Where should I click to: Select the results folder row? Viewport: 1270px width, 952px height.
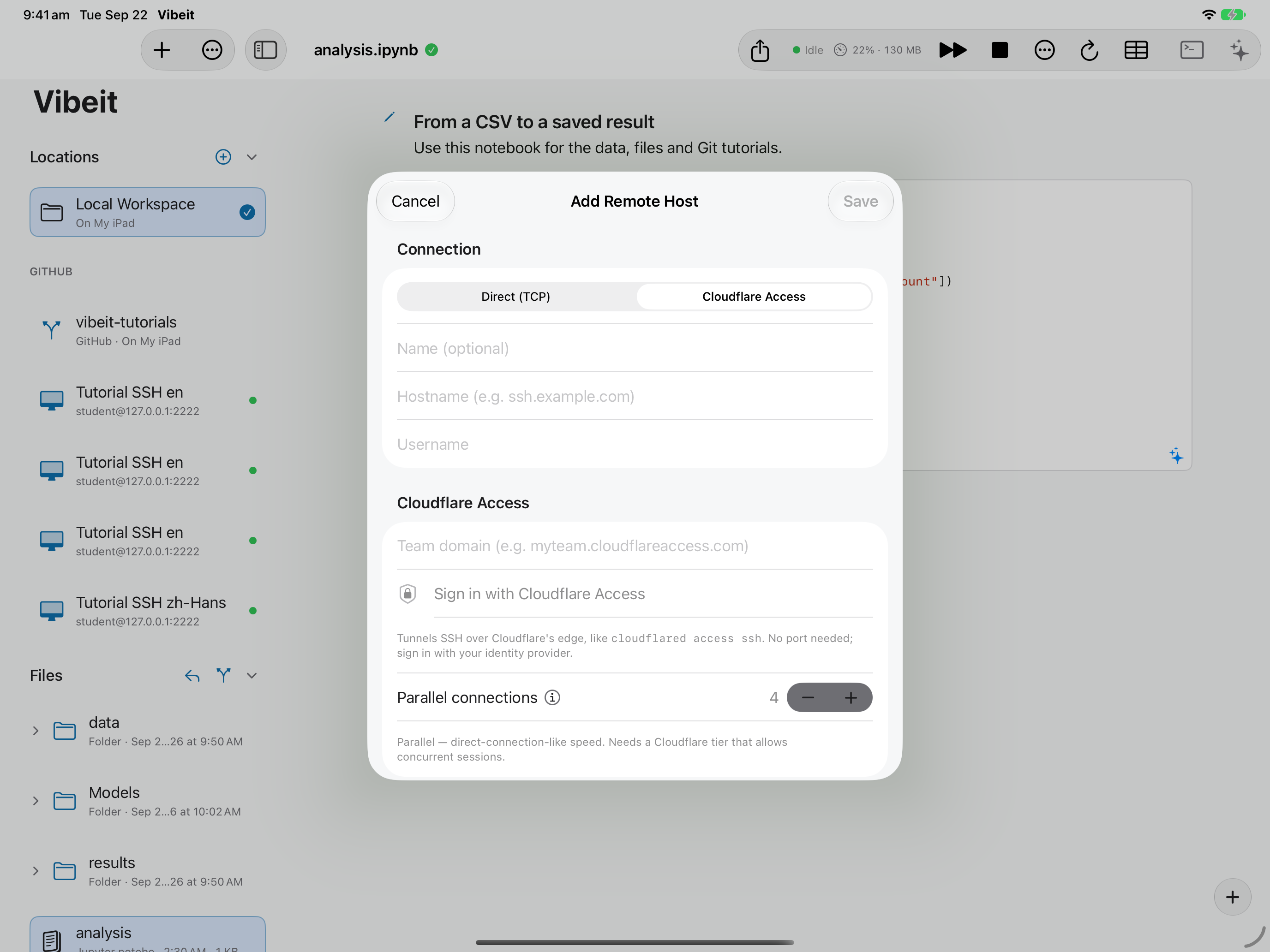148,870
